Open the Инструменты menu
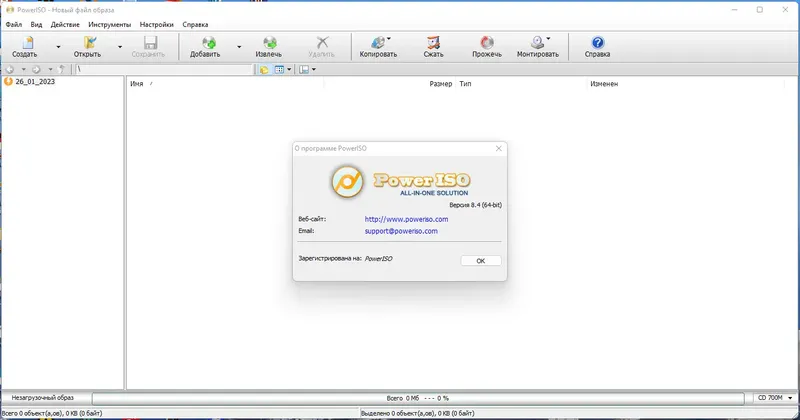 click(x=110, y=24)
